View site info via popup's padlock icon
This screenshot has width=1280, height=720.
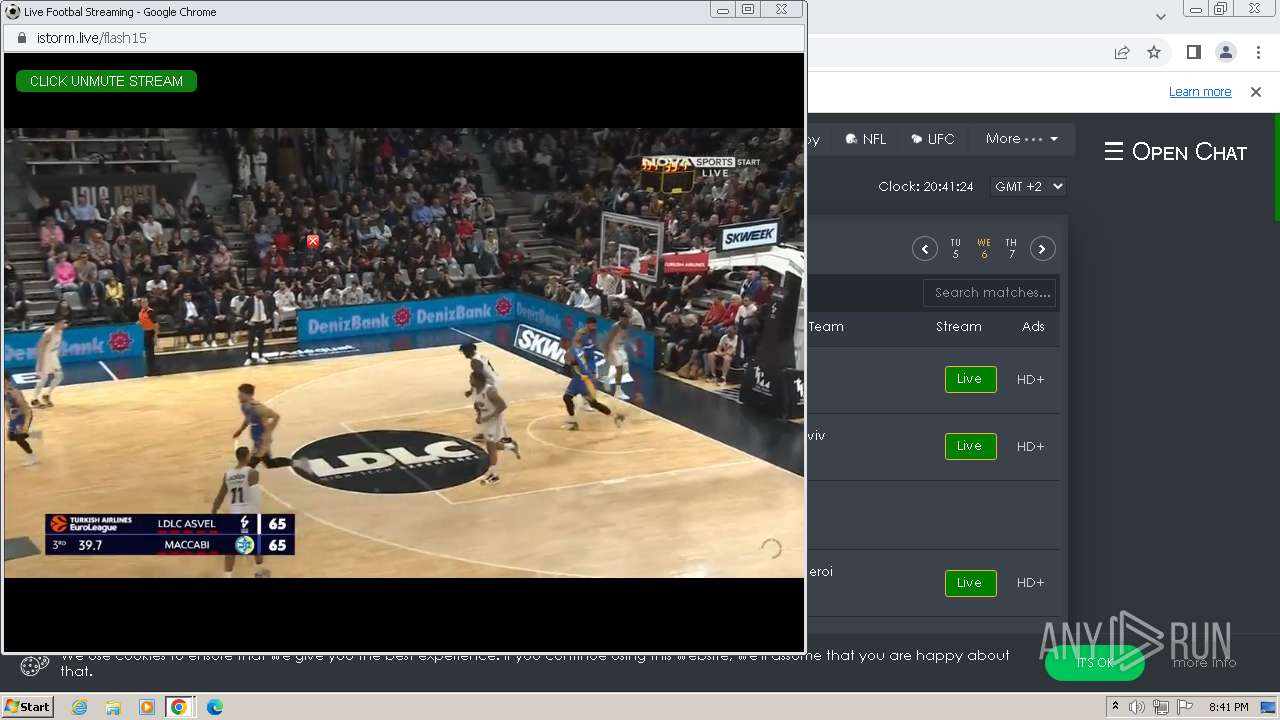click(x=22, y=38)
